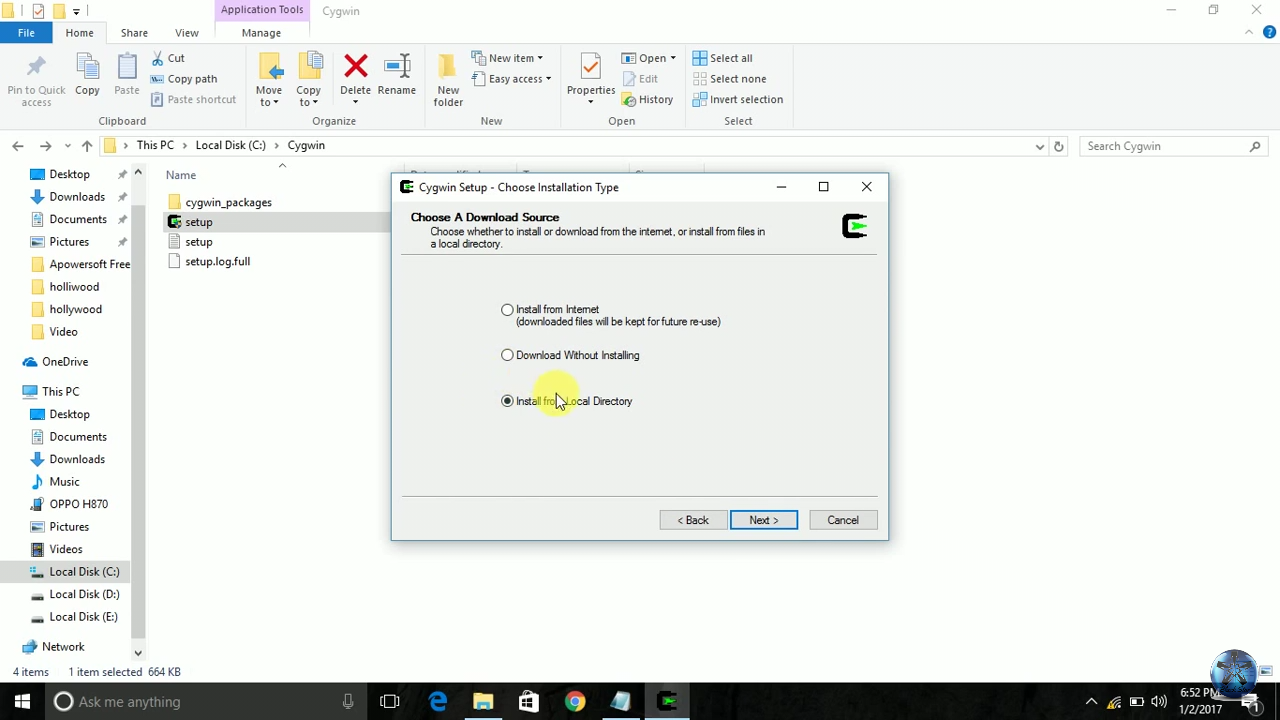Image resolution: width=1280 pixels, height=720 pixels.
Task: Click the Copy icon in Clipboard group
Action: click(87, 76)
